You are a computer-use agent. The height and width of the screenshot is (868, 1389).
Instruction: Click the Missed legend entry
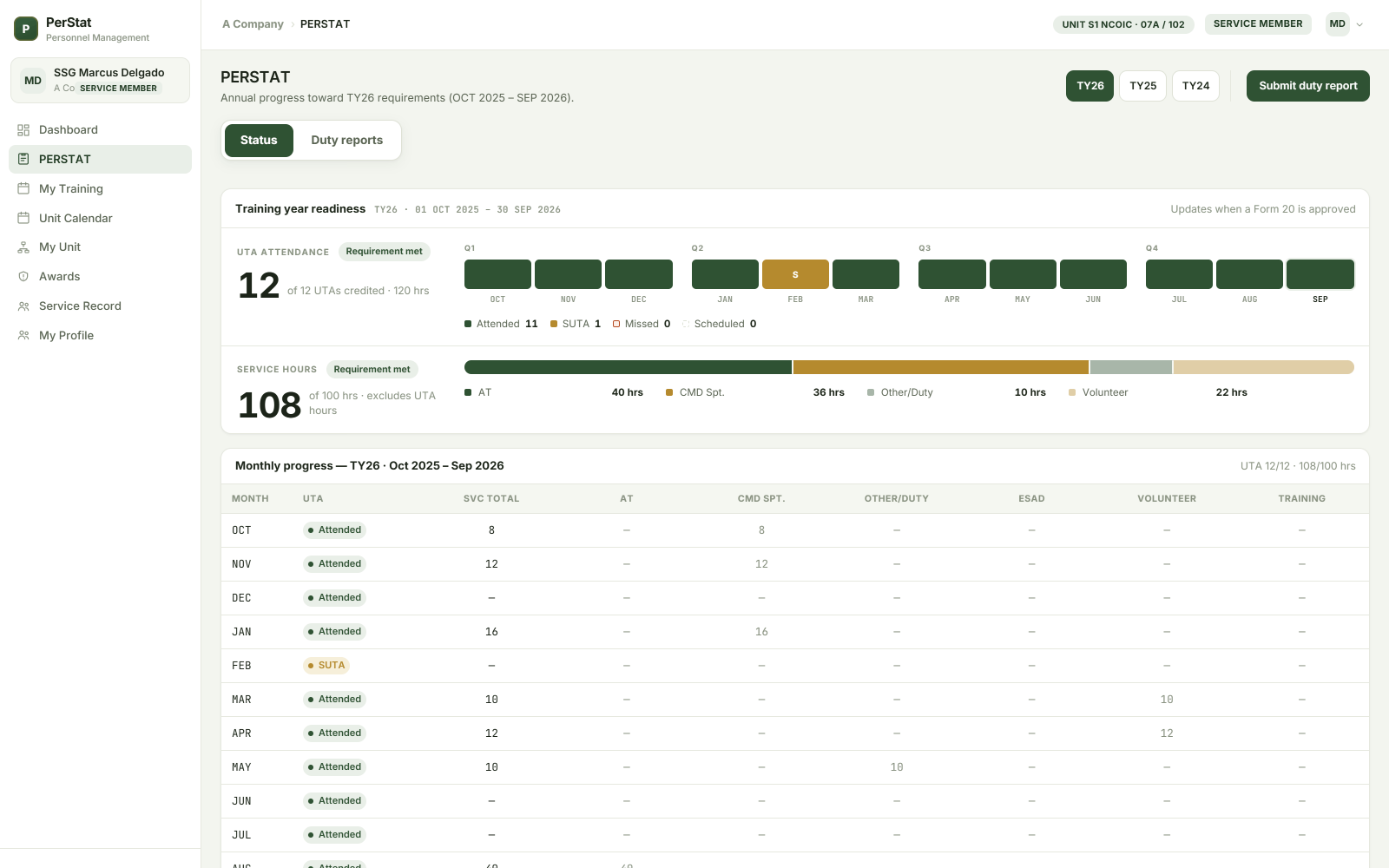point(642,324)
